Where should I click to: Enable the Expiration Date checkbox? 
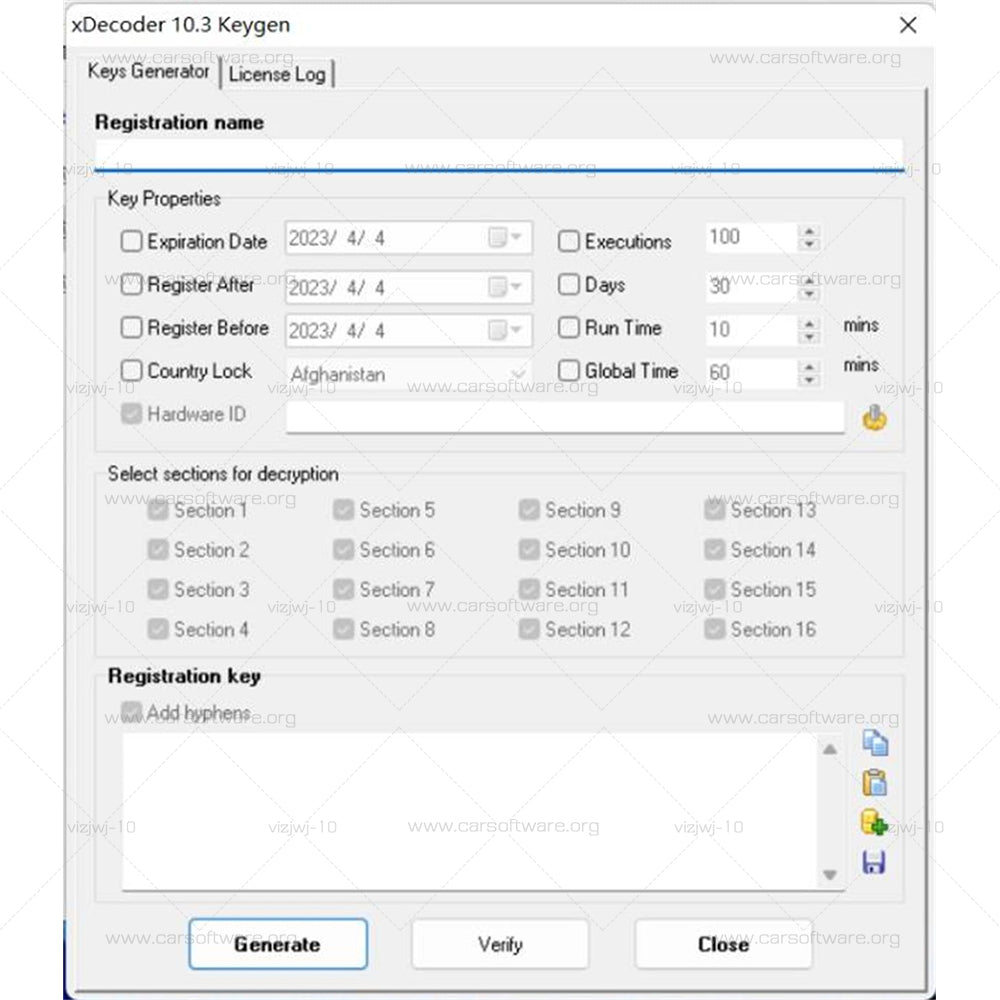point(131,241)
